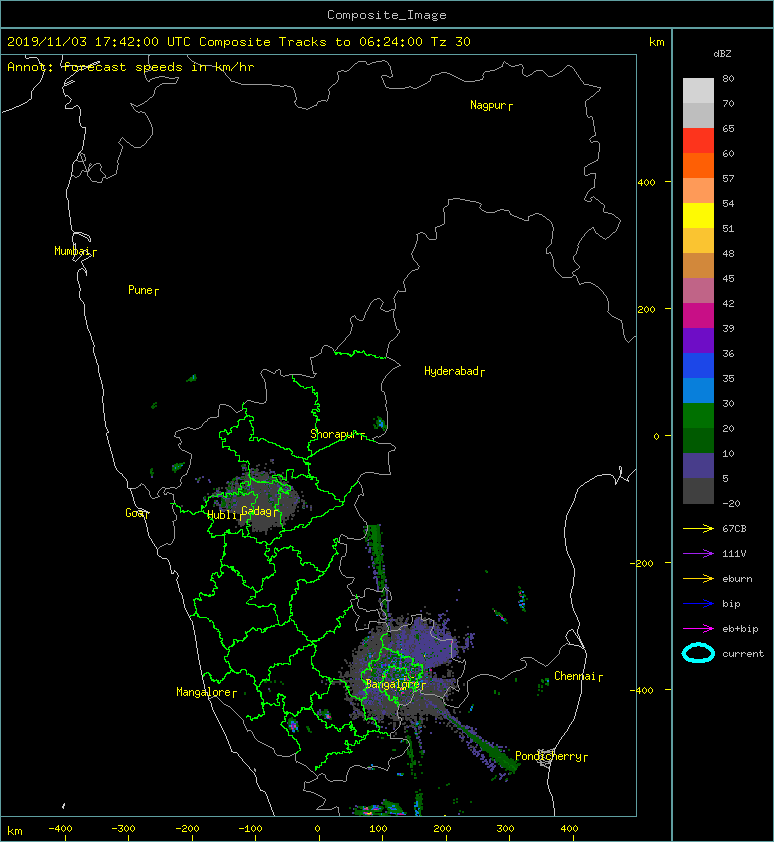Click the cyan current ellipse legend icon
Image resolution: width=774 pixels, height=842 pixels.
click(698, 654)
